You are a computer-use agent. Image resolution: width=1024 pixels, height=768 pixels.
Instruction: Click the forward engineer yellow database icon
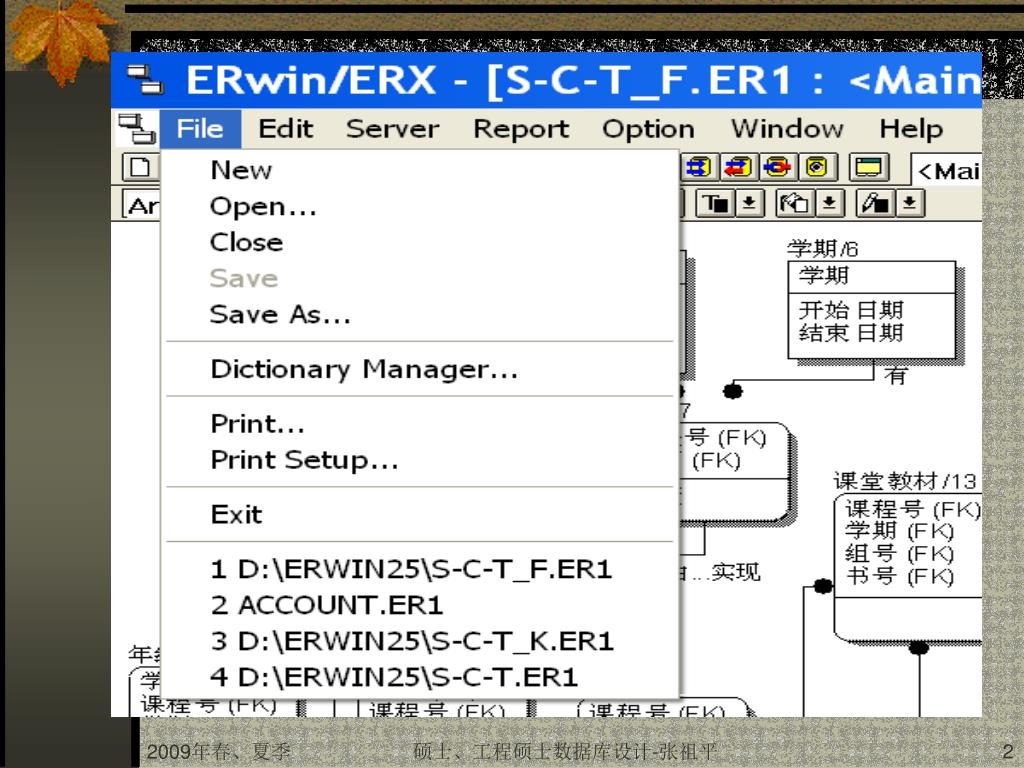pyautogui.click(x=698, y=168)
